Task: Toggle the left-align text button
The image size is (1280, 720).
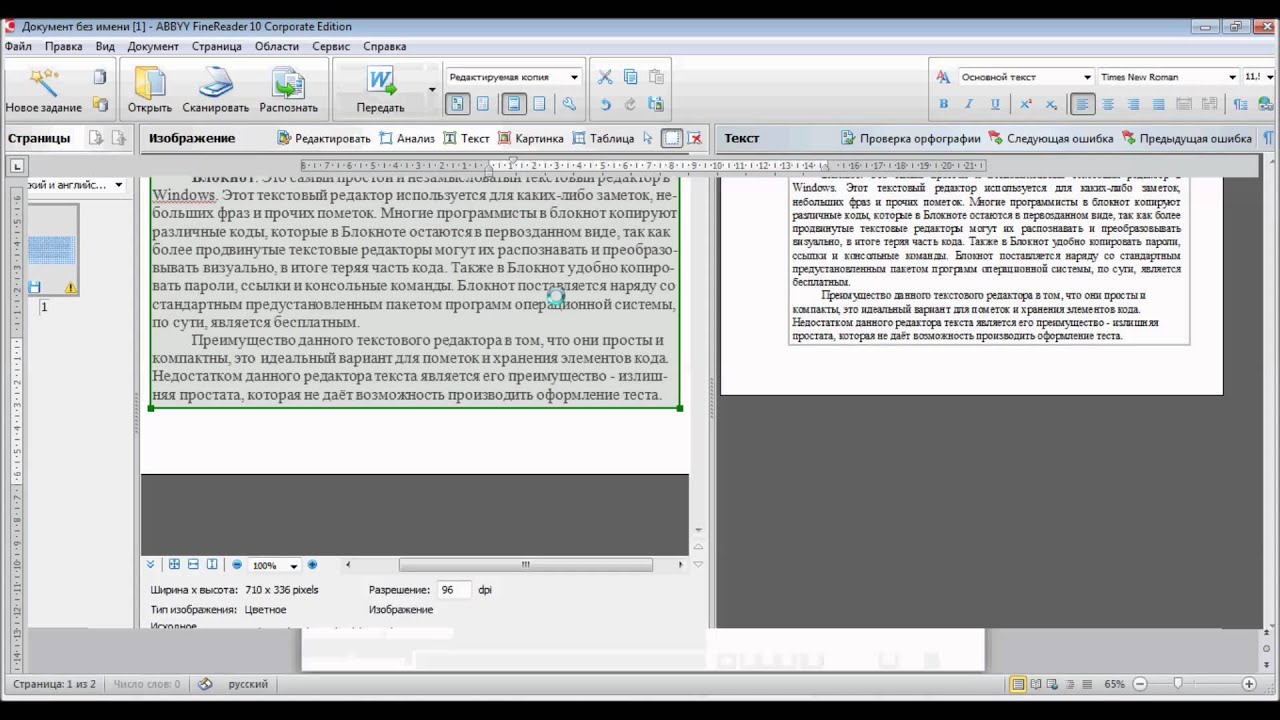Action: coord(1081,104)
